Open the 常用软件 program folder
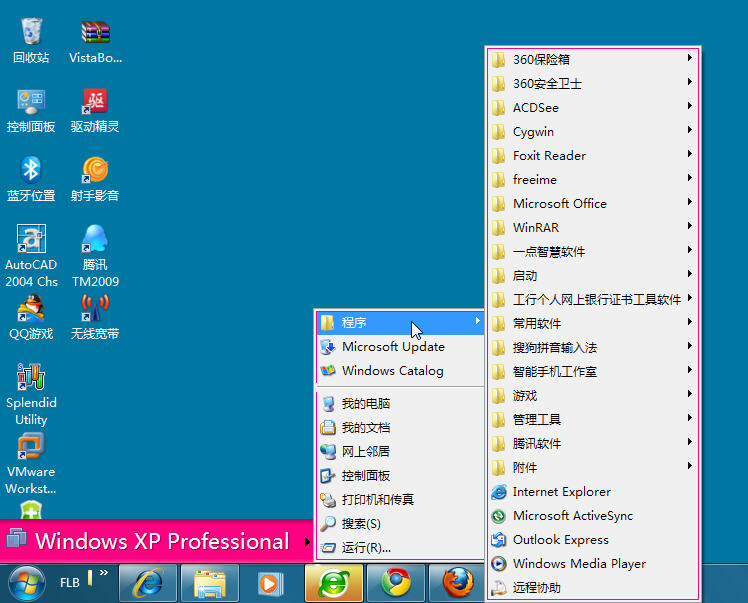Screen dimensions: 748x603 593,324
